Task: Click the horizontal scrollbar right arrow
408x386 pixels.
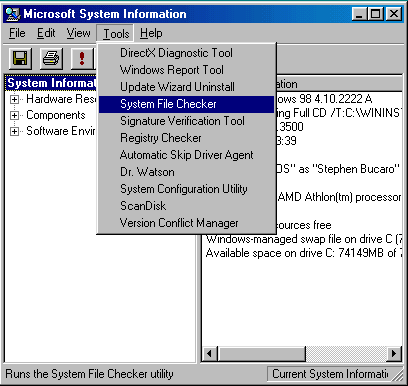Action: 394,354
